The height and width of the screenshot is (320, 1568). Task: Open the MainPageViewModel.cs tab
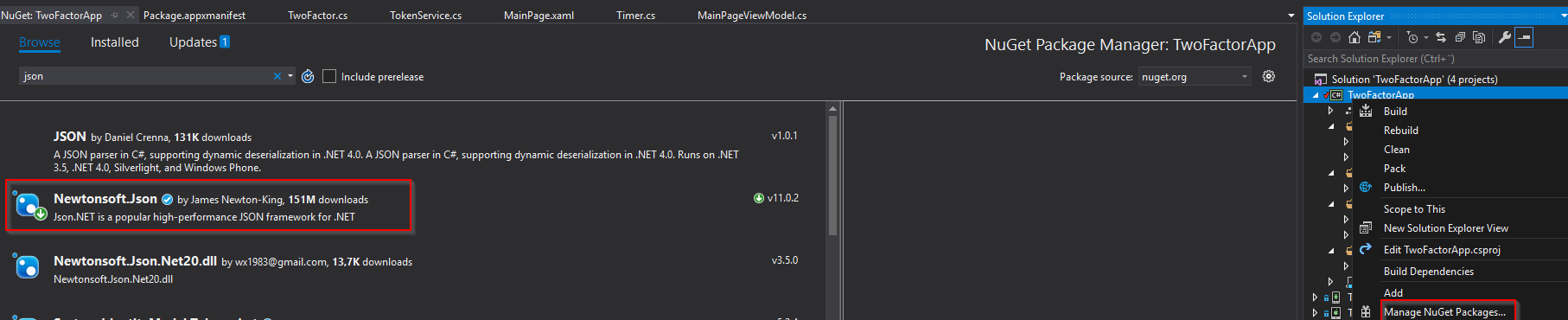(752, 16)
